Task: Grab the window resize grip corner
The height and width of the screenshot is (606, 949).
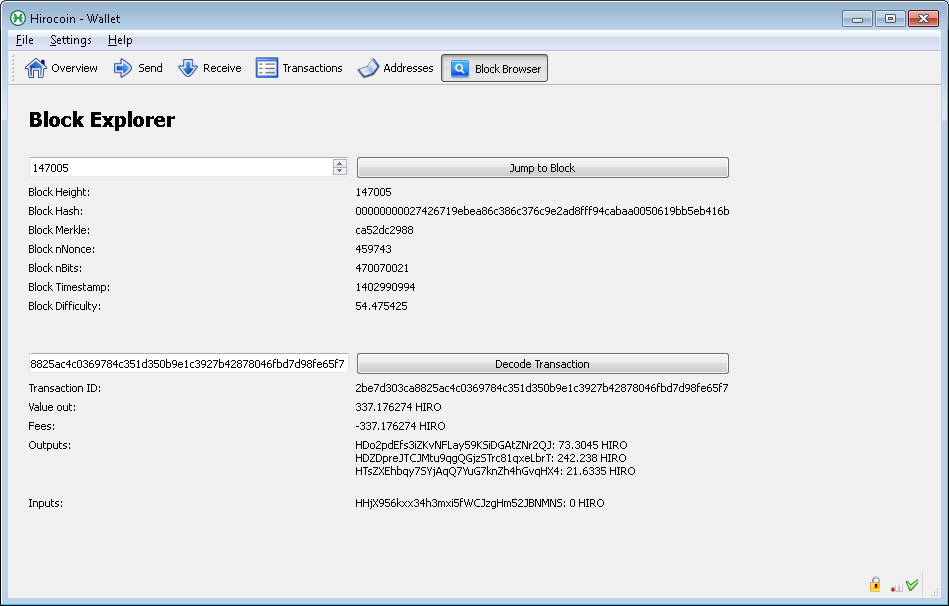Action: (933, 591)
